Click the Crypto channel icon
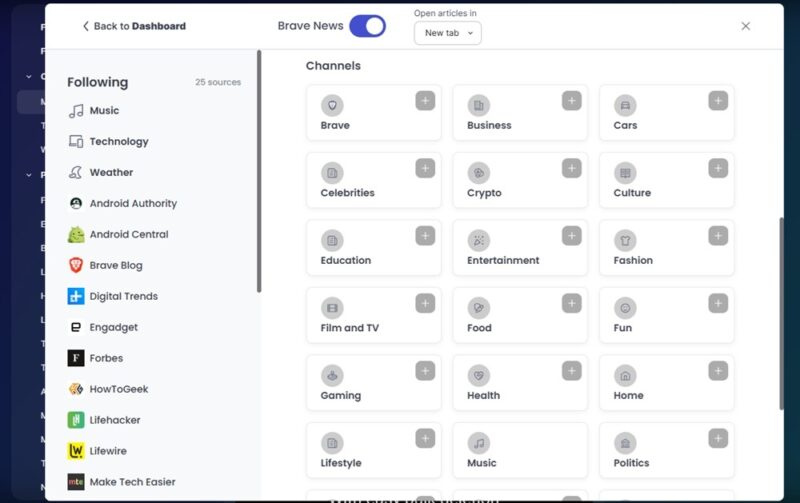Image resolution: width=800 pixels, height=503 pixels. click(479, 172)
